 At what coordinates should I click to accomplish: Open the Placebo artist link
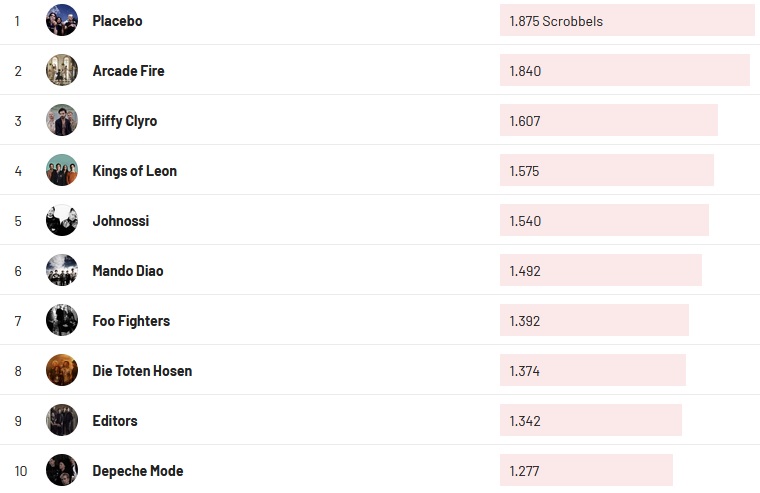pyautogui.click(x=117, y=21)
